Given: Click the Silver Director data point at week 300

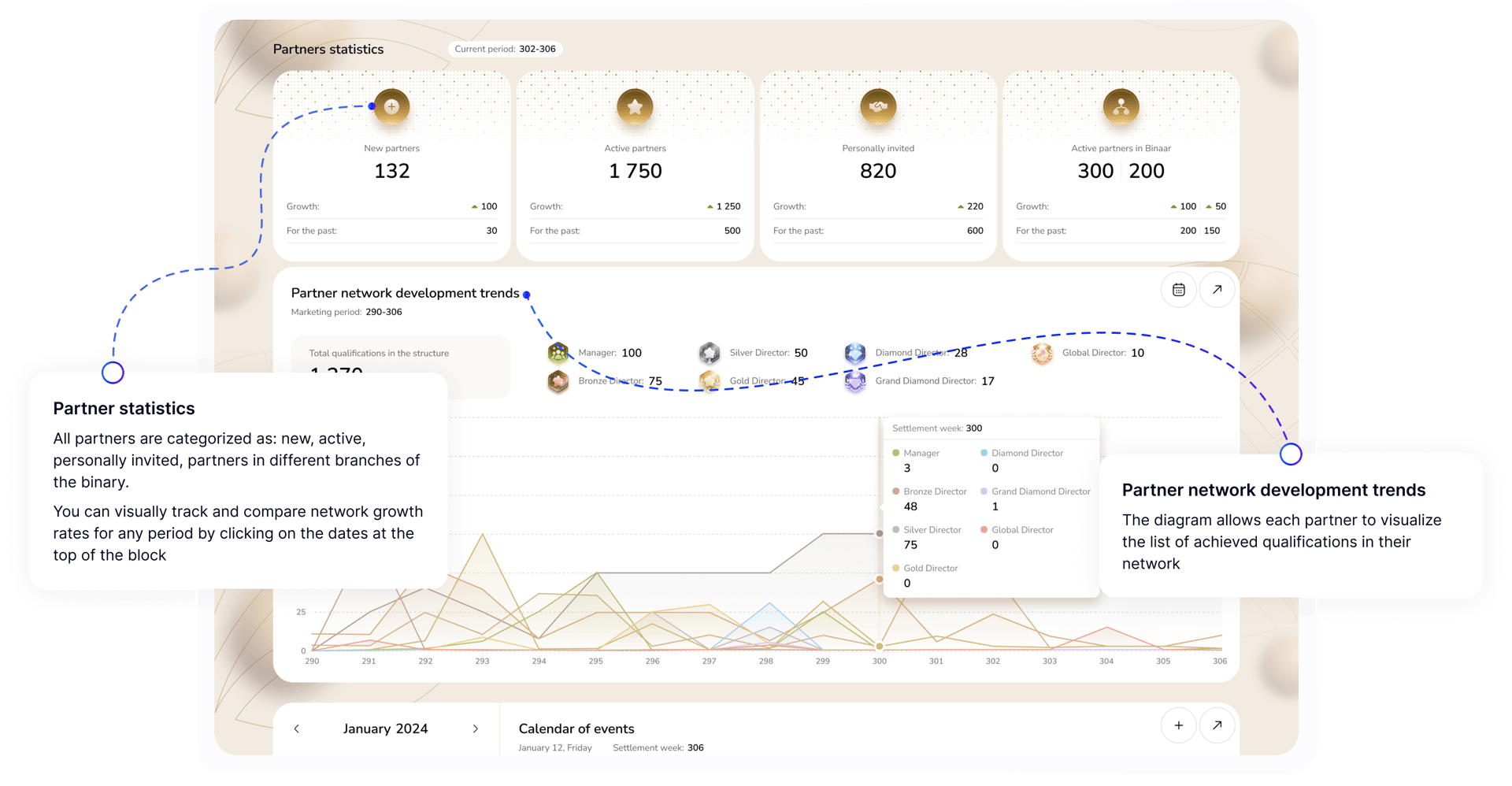Looking at the screenshot, I should (880, 533).
